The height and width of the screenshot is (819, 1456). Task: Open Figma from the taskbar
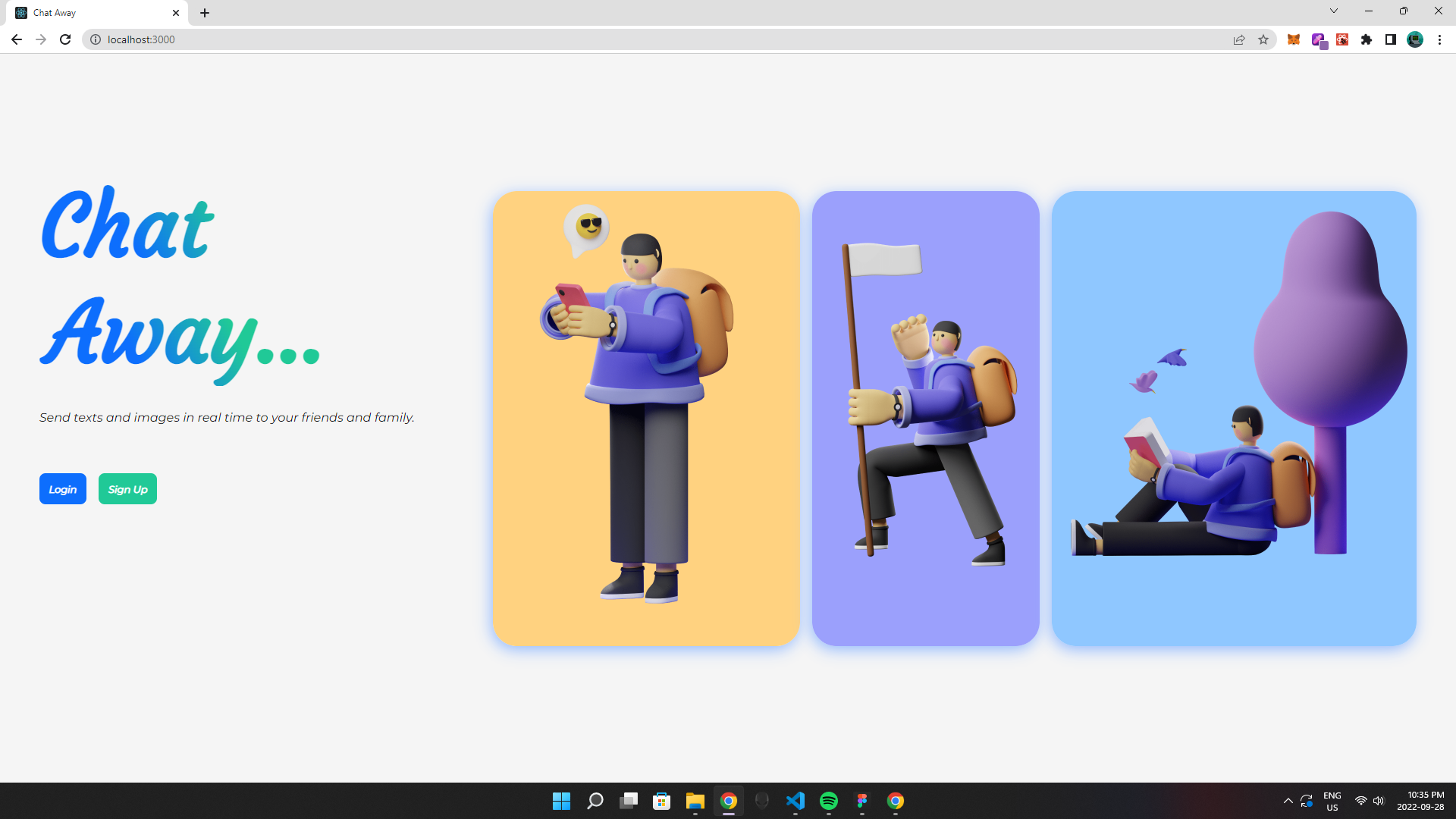tap(862, 801)
